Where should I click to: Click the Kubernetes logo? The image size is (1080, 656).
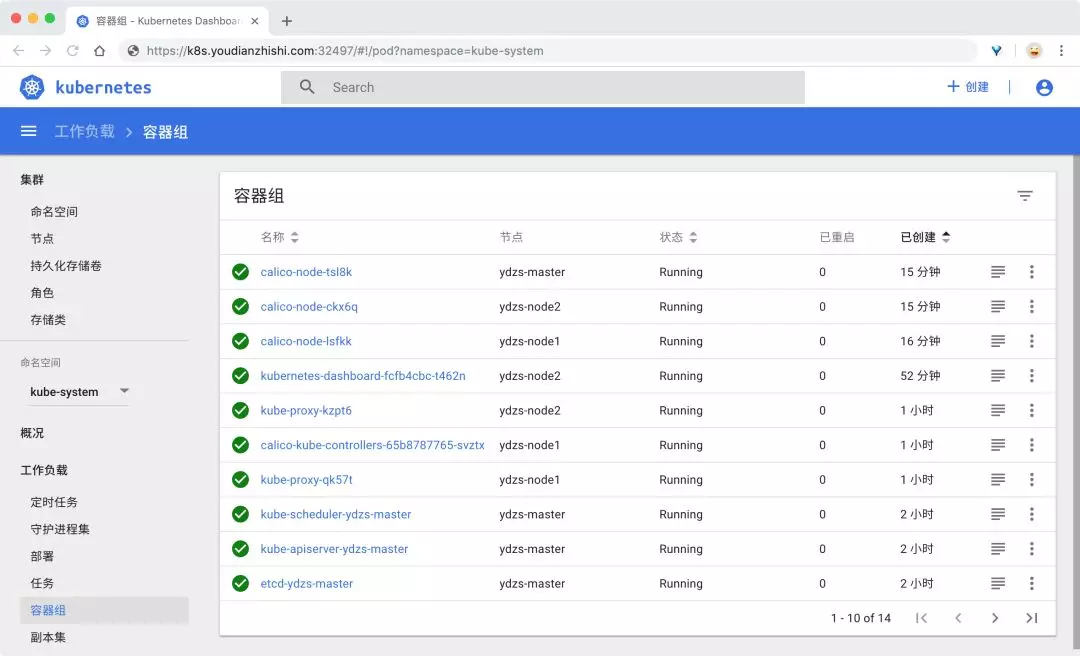click(x=33, y=88)
